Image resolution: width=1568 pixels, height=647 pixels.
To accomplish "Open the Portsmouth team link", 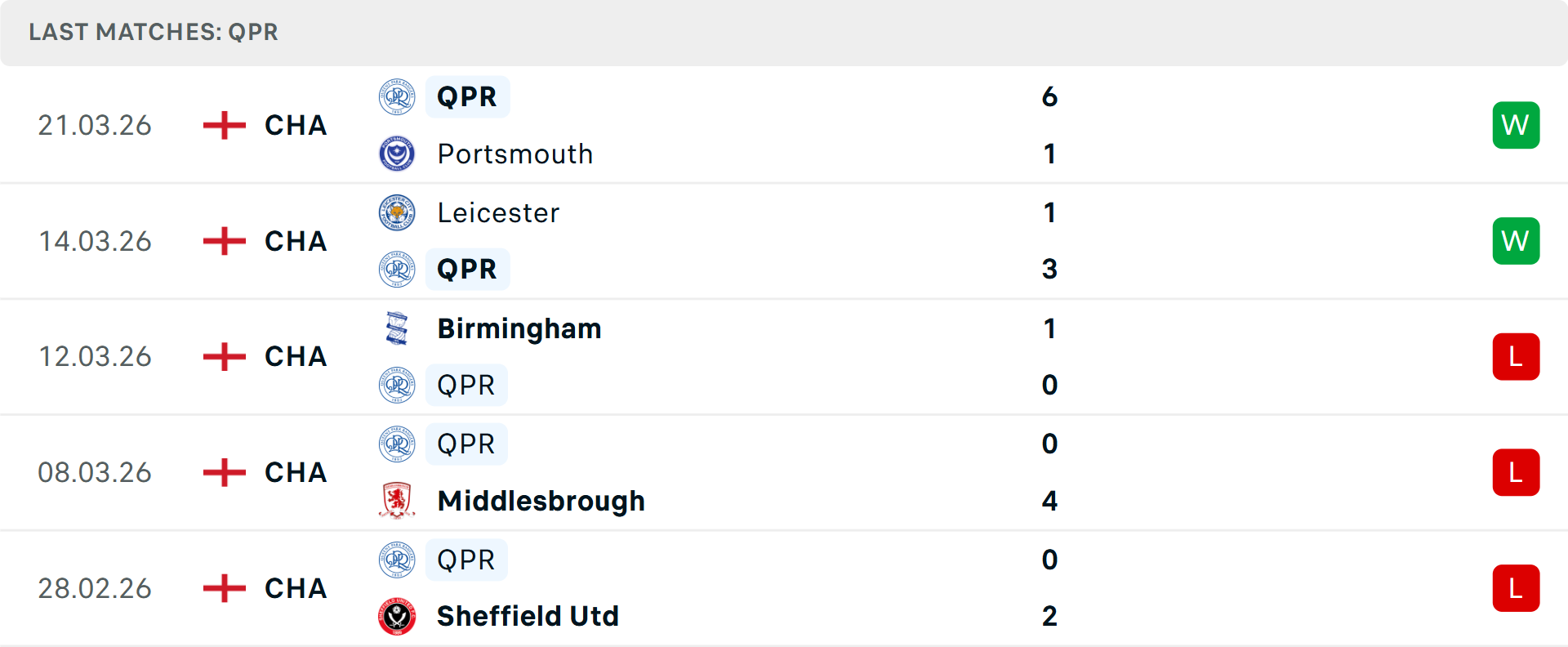I will [x=514, y=154].
